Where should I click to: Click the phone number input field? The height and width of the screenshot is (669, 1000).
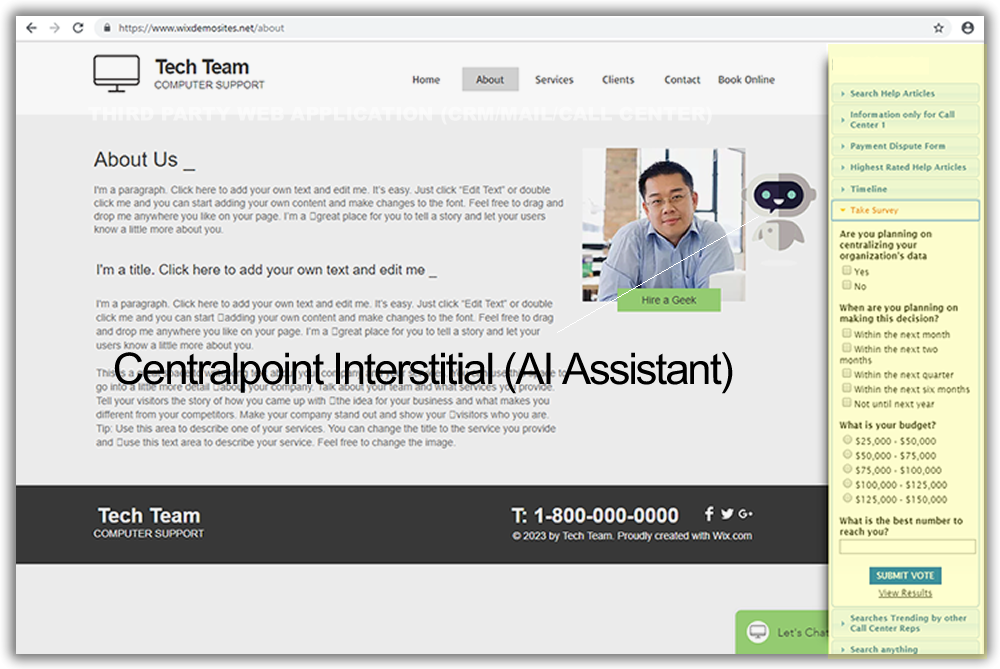pyautogui.click(x=907, y=547)
